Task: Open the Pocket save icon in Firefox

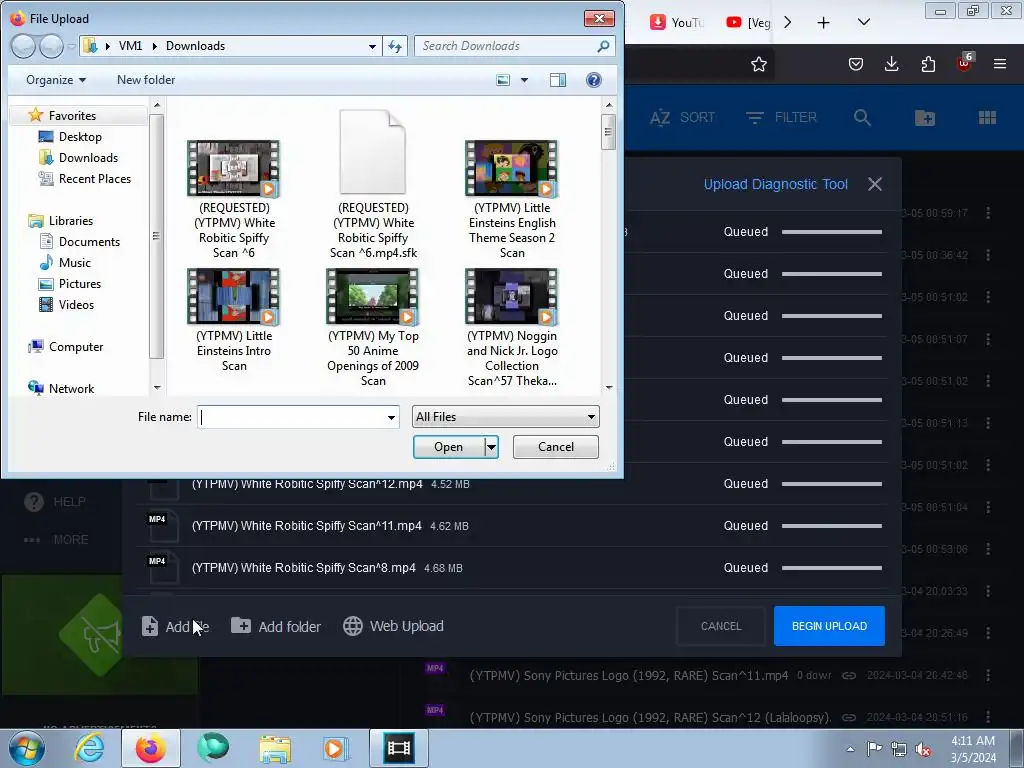Action: point(856,64)
